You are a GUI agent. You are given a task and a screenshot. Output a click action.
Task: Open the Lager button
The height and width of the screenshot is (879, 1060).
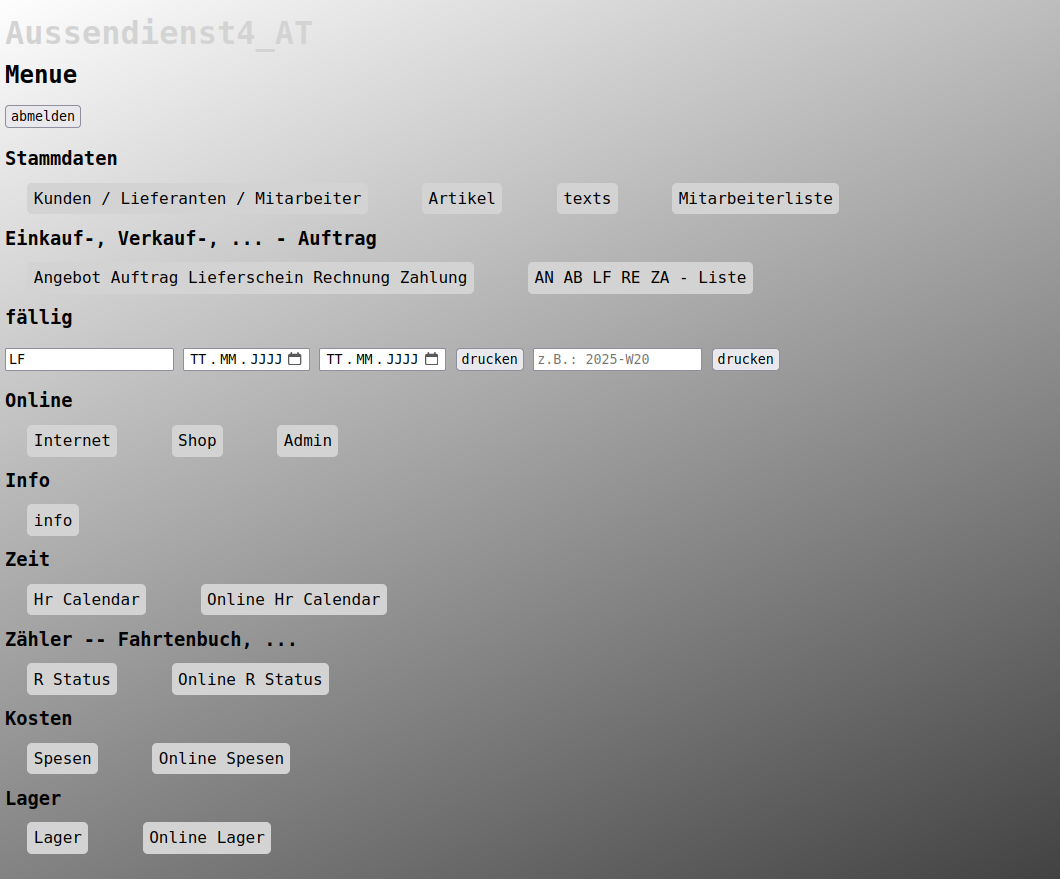57,838
